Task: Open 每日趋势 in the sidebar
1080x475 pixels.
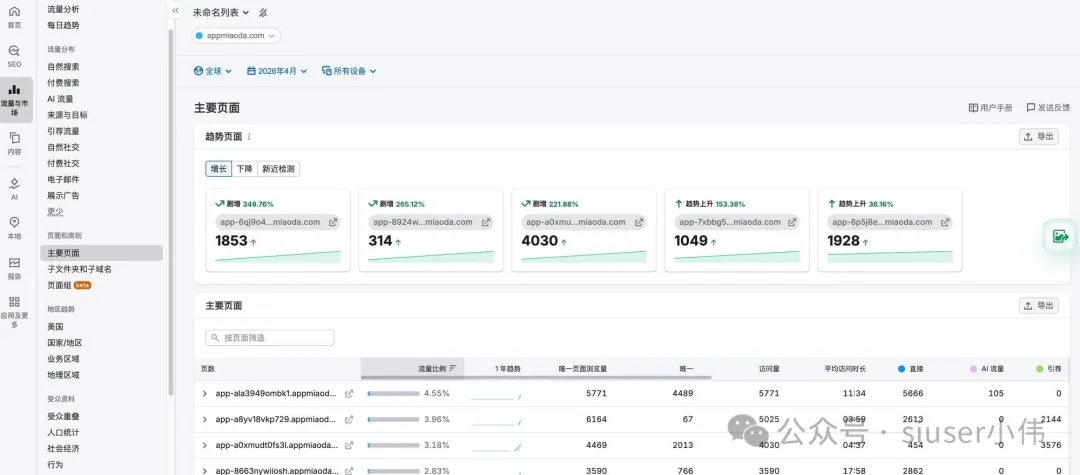Action: click(x=63, y=25)
